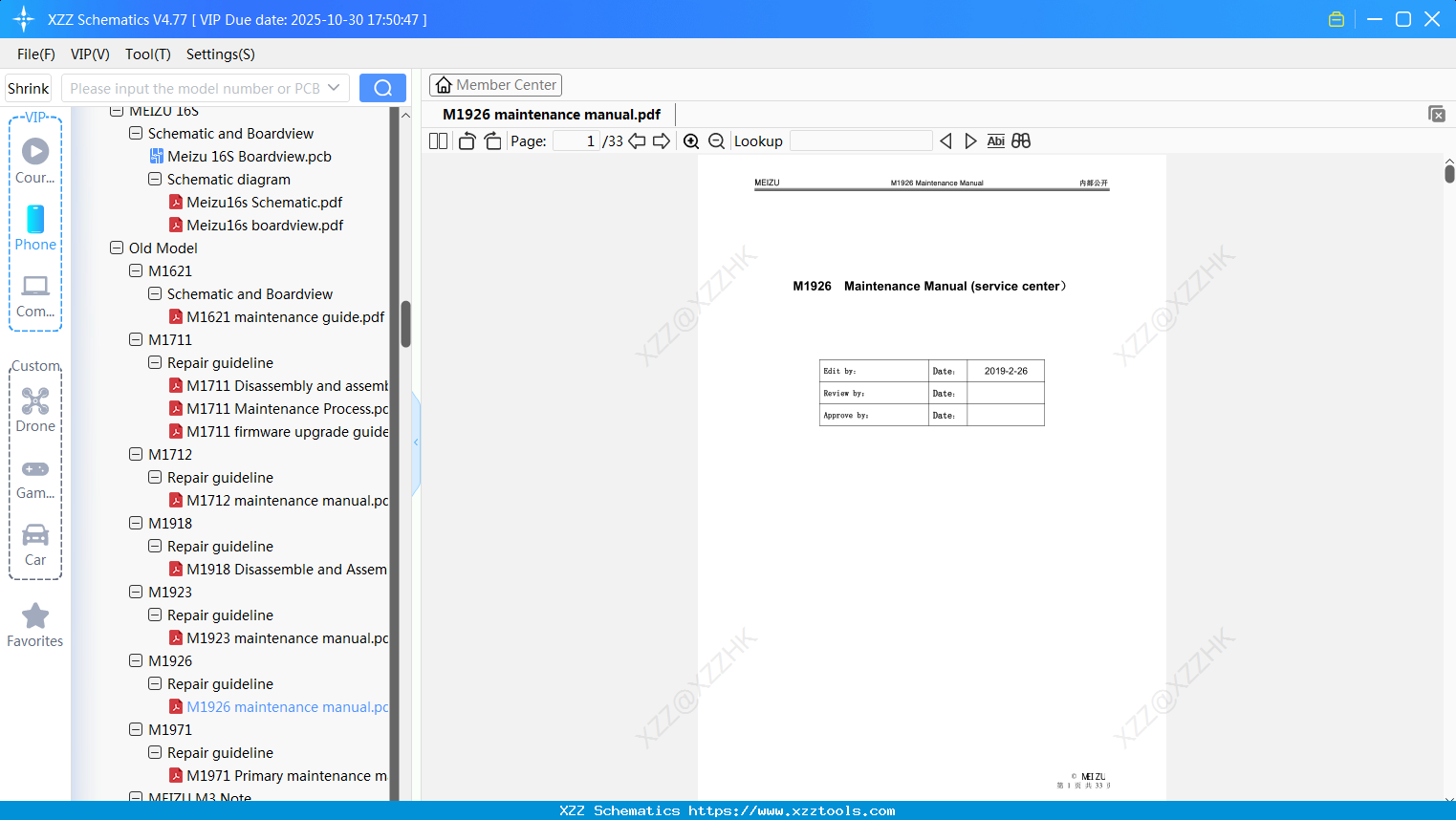Open the Tool(T) menu
1456x820 pixels.
point(148,54)
